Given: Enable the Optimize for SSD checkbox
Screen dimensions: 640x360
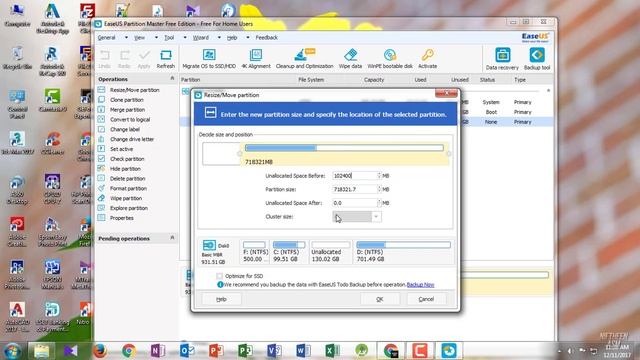Looking at the screenshot, I should [x=220, y=276].
